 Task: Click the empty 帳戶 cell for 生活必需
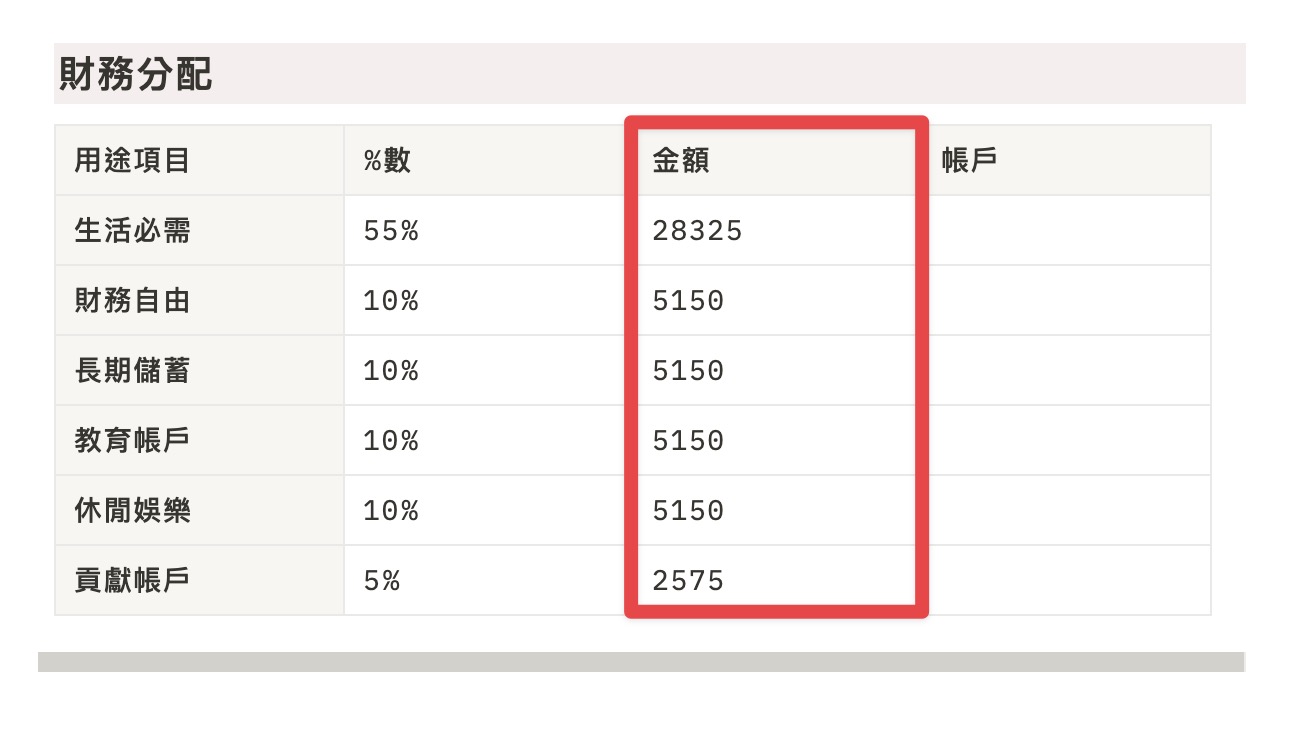pos(1066,230)
